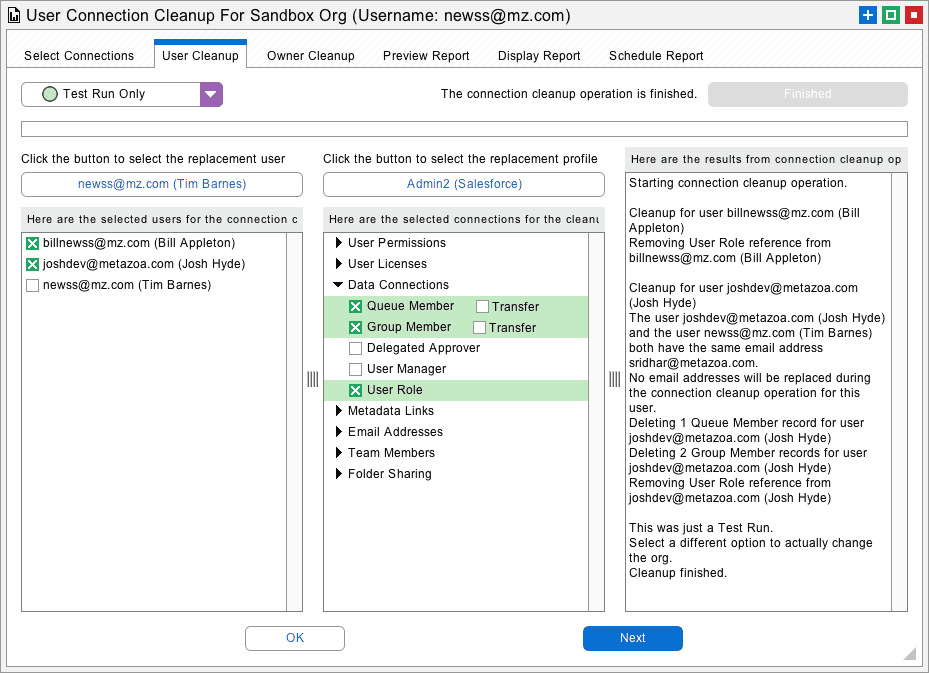Check newss@mz.com (Tim Barnes) in user list
Screen dimensions: 929x673
33,286
